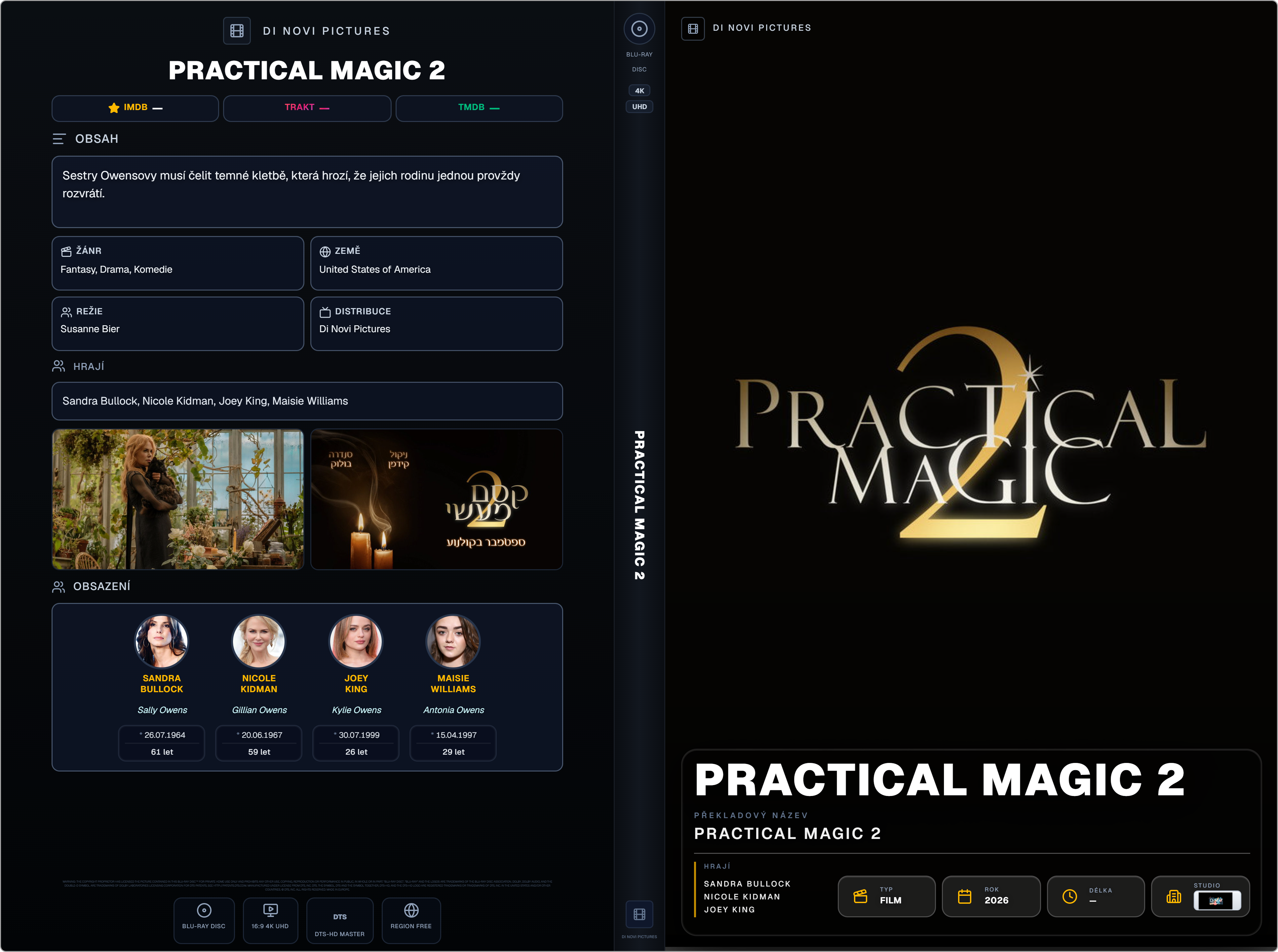
Task: Click the DISTRIBUCE TV icon
Action: click(x=325, y=312)
